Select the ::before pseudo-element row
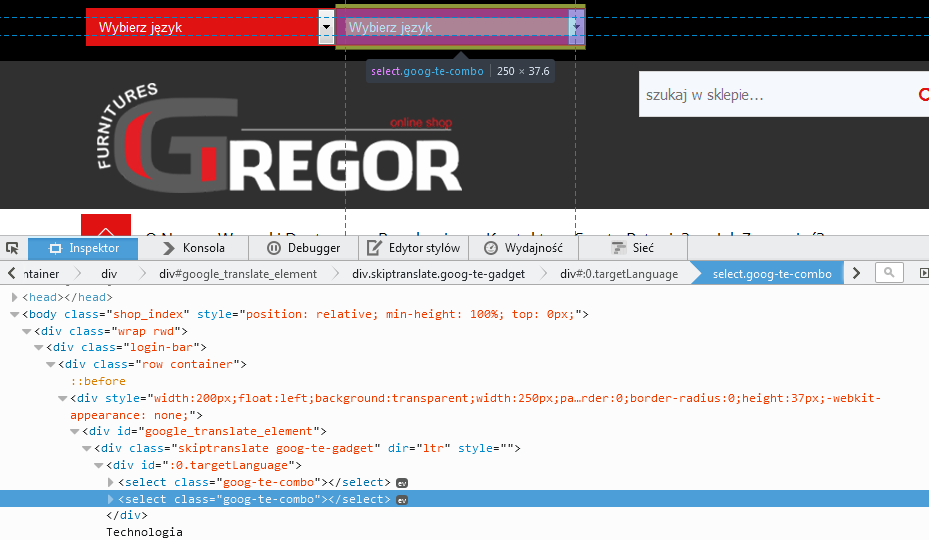 click(x=98, y=381)
